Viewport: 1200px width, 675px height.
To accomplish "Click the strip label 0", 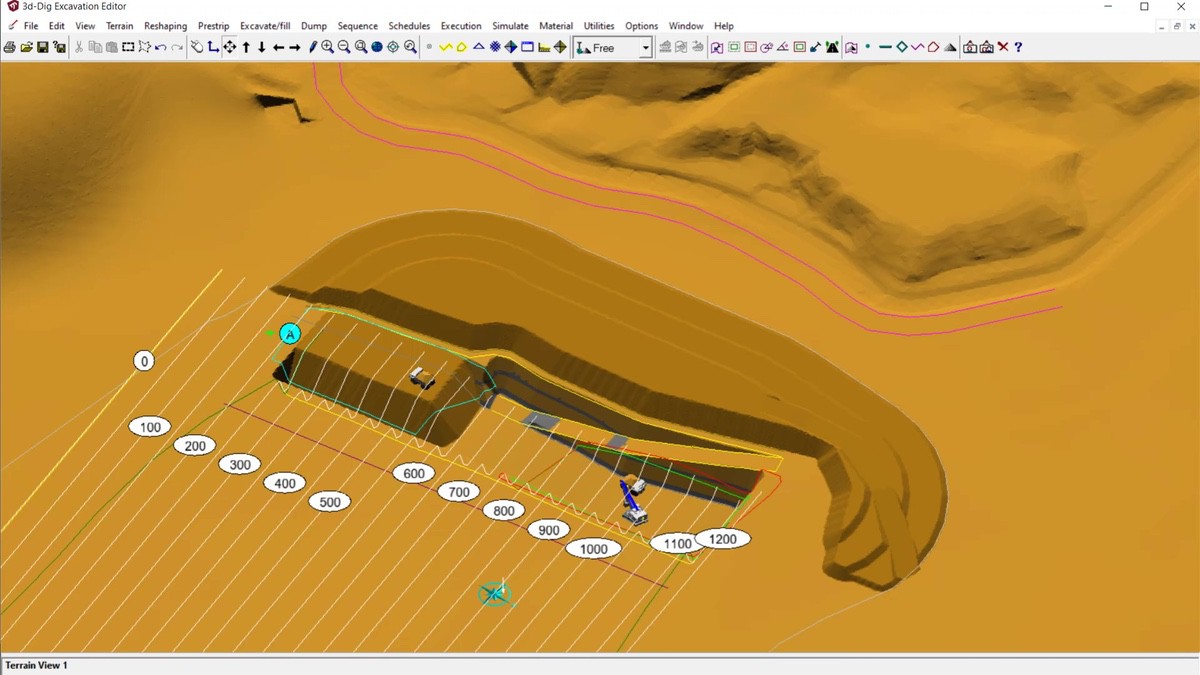I will click(144, 361).
